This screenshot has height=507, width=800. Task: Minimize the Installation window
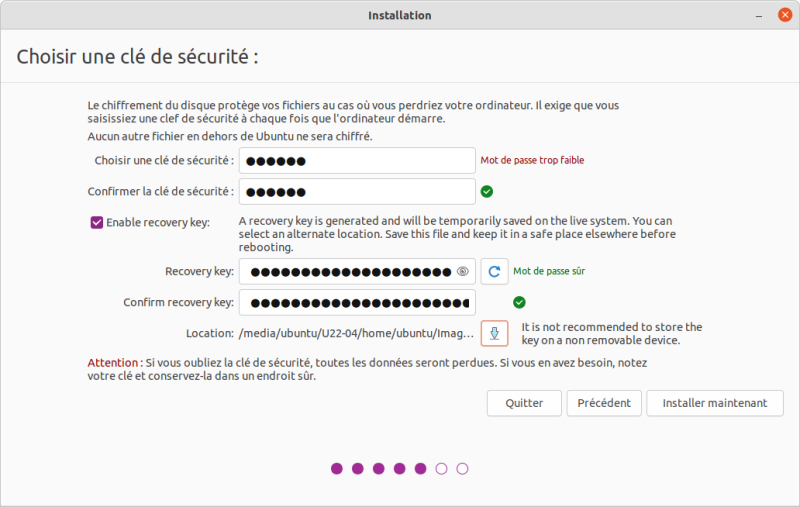759,15
